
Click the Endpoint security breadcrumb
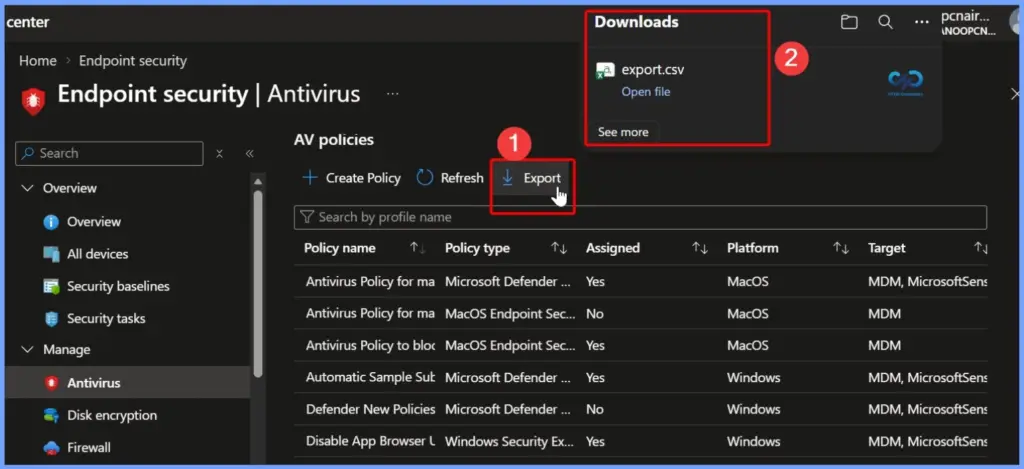point(133,61)
